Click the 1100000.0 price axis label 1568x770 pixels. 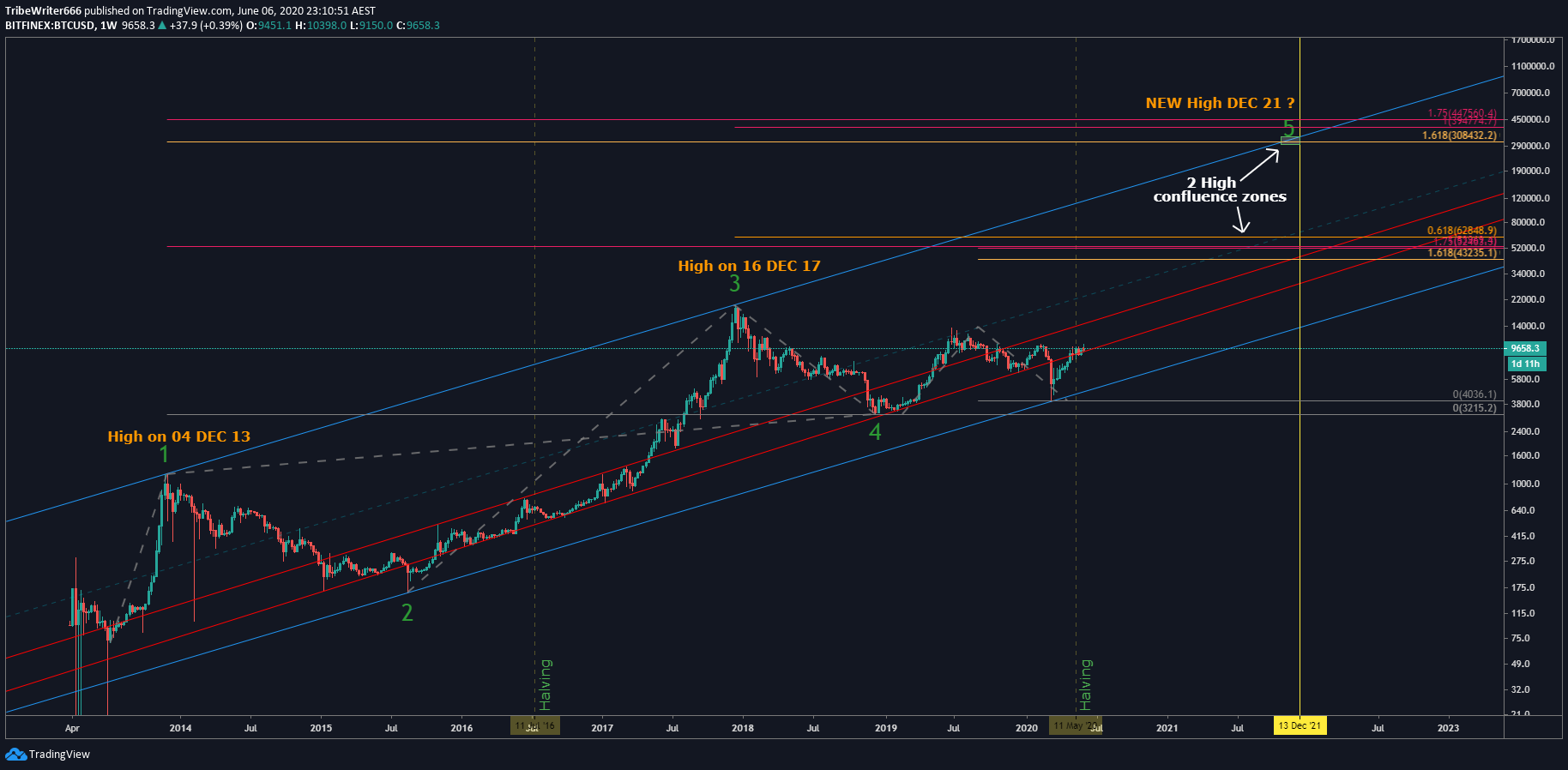[1533, 66]
